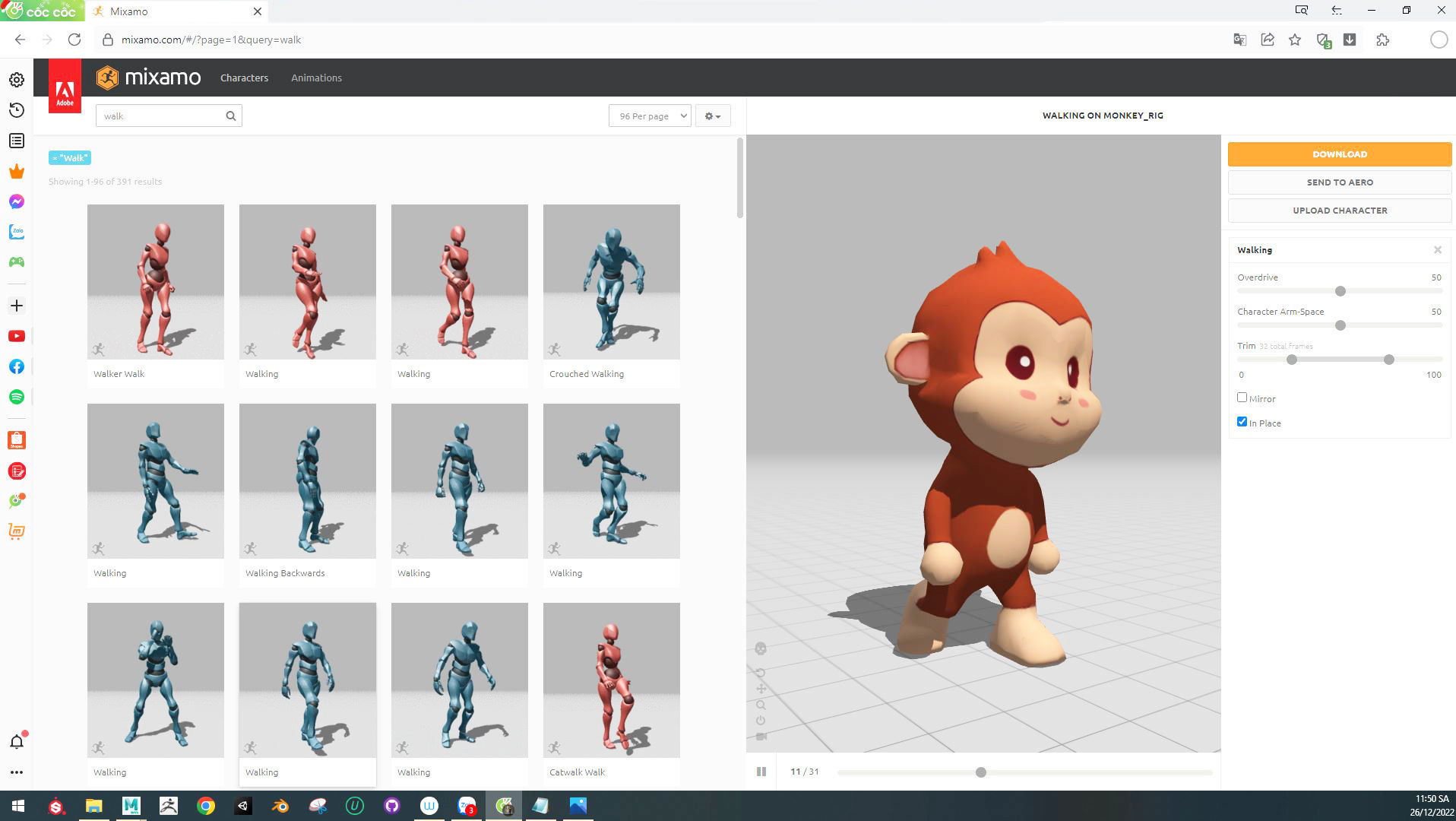Click the translate page icon

[x=1239, y=40]
